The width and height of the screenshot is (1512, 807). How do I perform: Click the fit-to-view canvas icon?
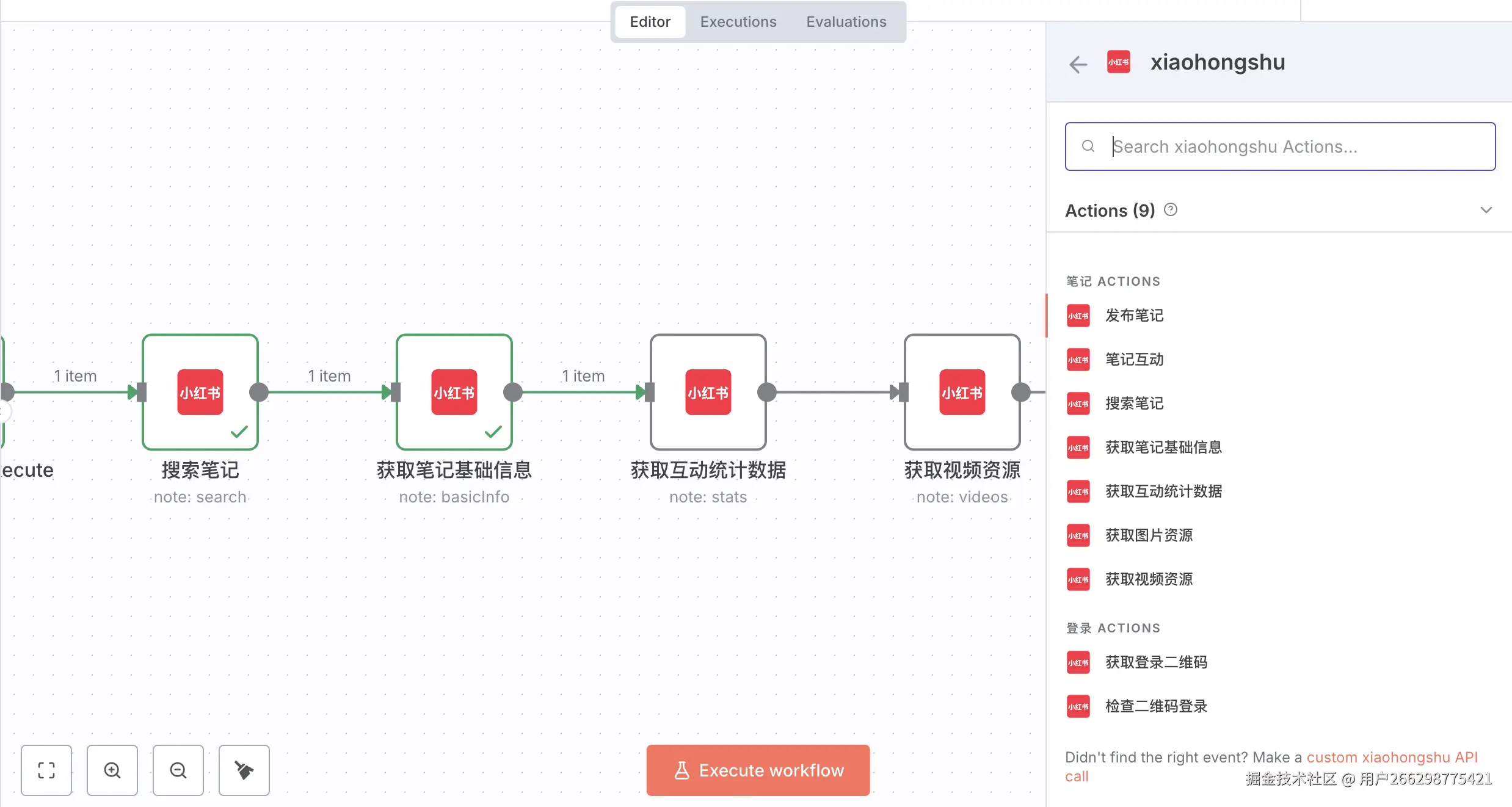(46, 770)
